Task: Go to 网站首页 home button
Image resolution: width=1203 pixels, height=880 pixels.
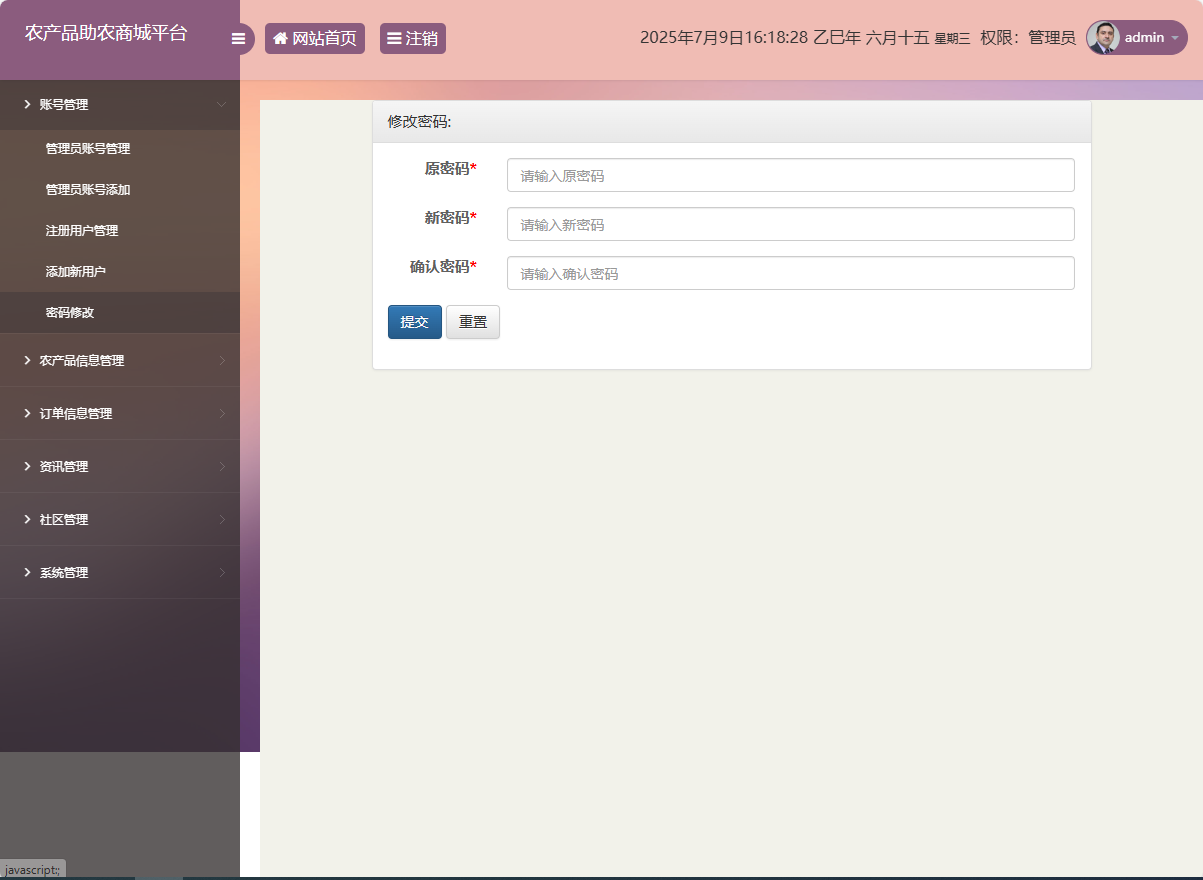Action: click(315, 39)
